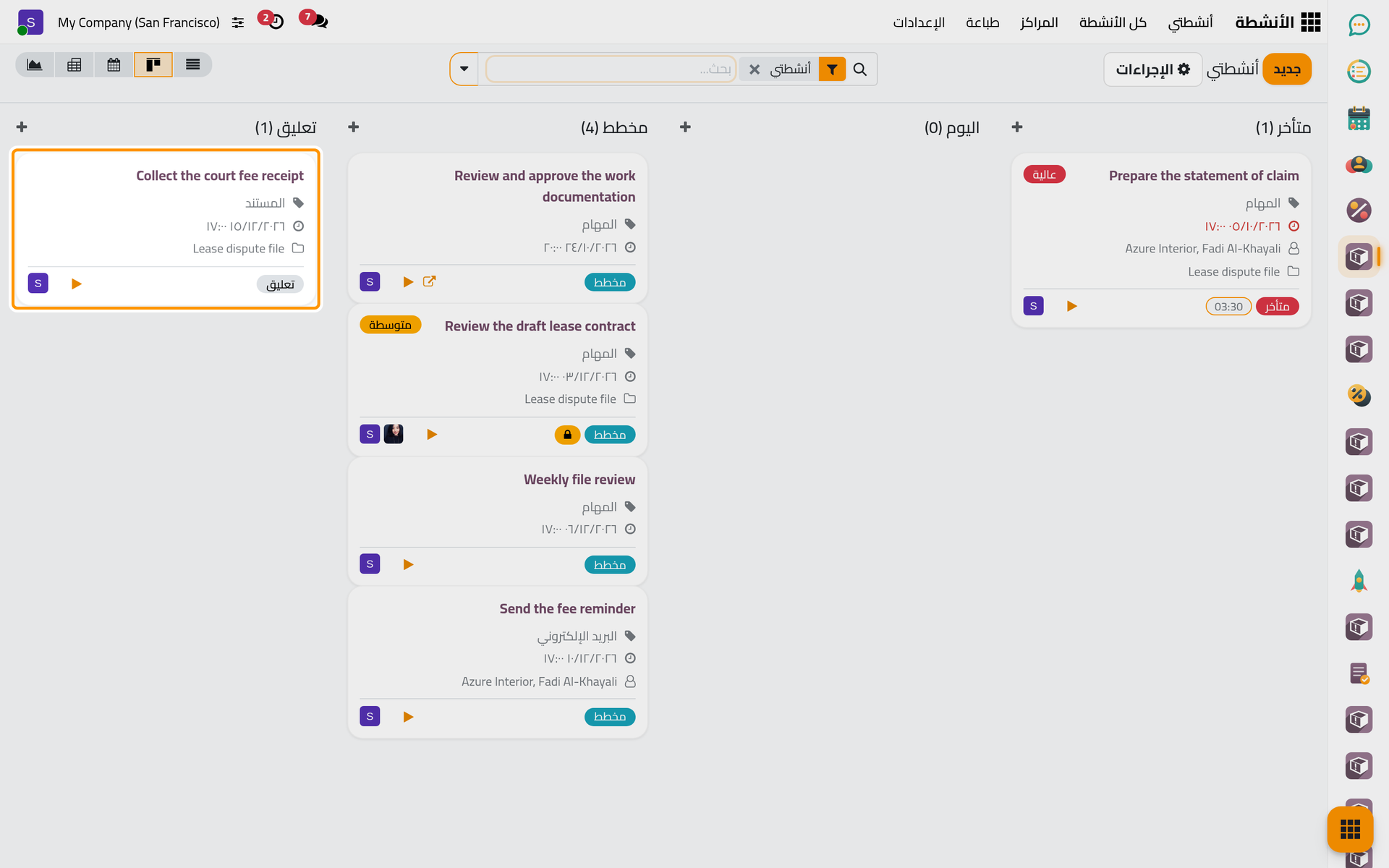
Task: Open the calendar app in sidebar
Action: (1359, 118)
